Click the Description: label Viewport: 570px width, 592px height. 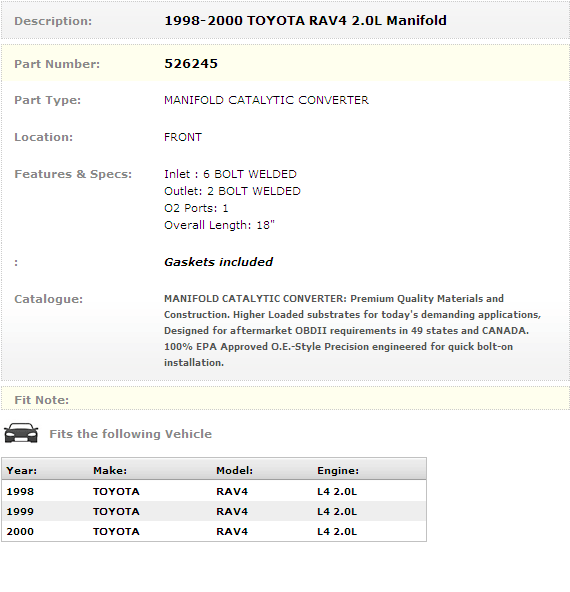[53, 21]
